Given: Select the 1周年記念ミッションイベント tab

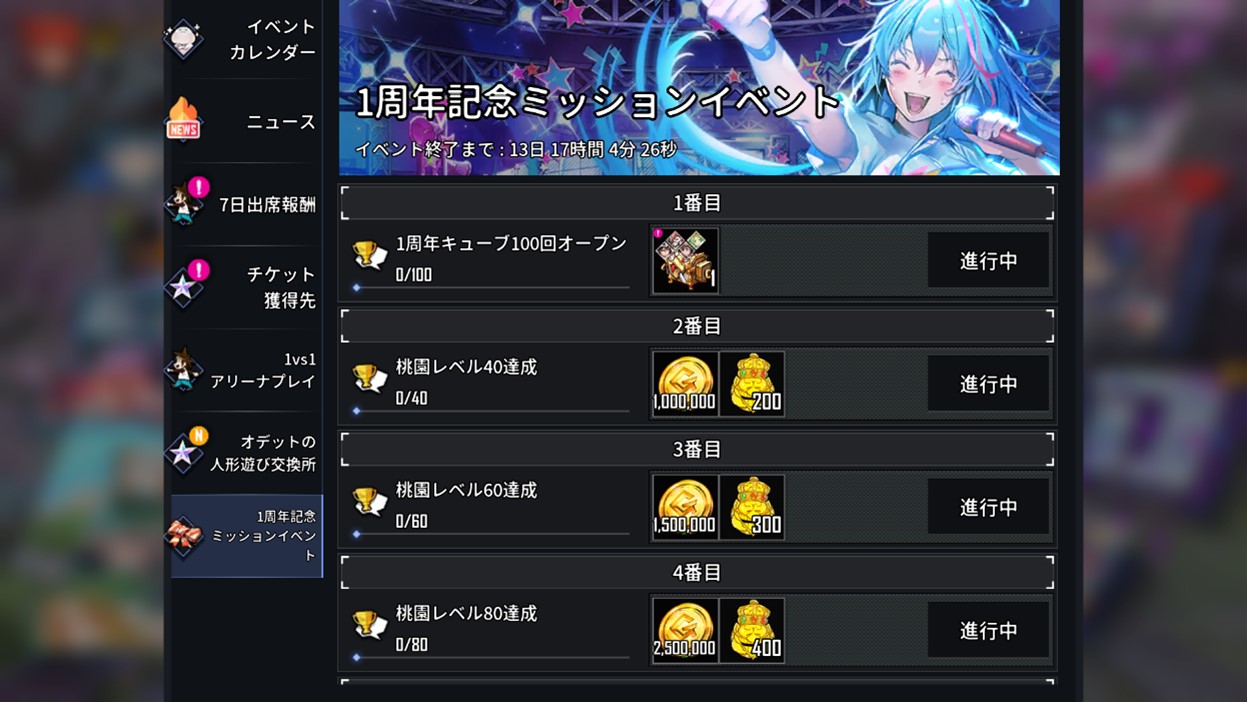Looking at the screenshot, I should point(247,536).
